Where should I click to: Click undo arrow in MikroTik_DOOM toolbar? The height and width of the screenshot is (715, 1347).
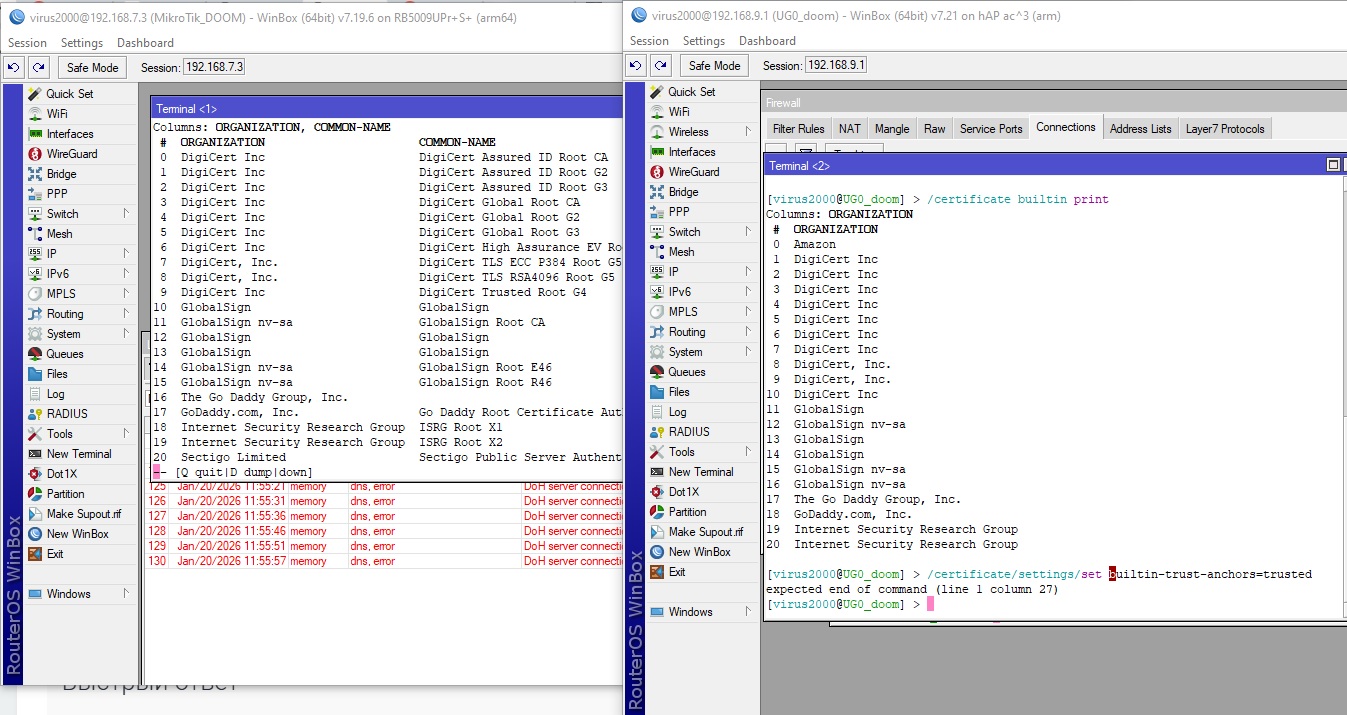coord(14,67)
